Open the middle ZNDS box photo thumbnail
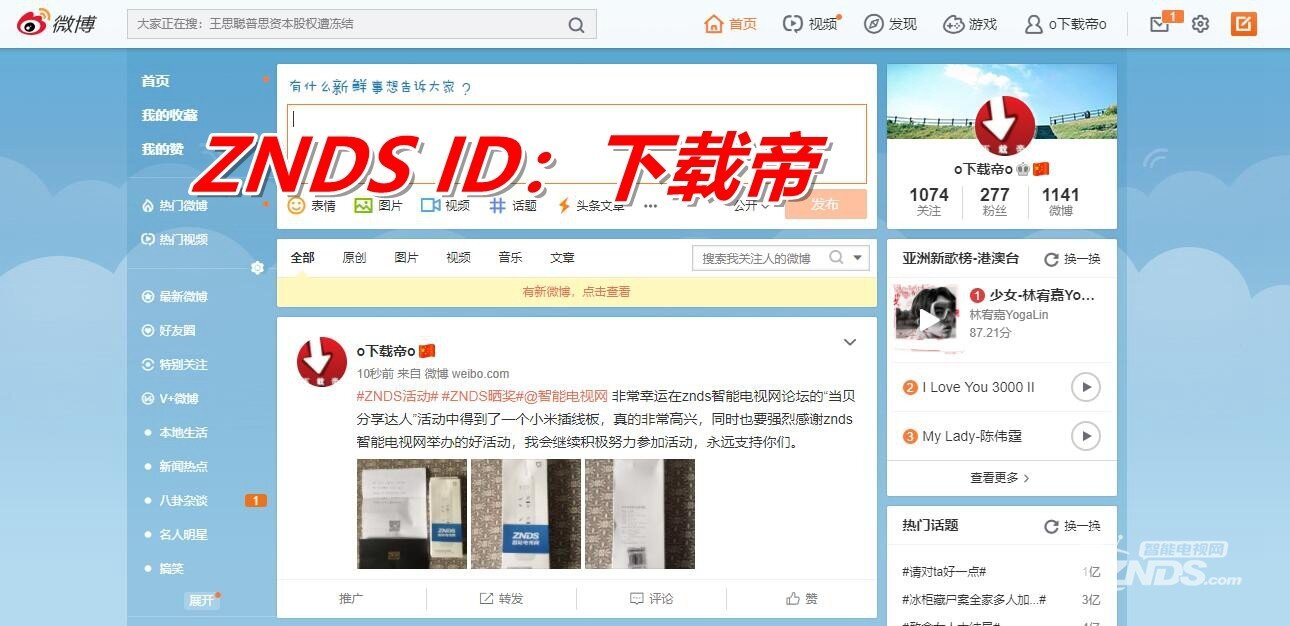Image resolution: width=1290 pixels, height=626 pixels. click(x=526, y=514)
